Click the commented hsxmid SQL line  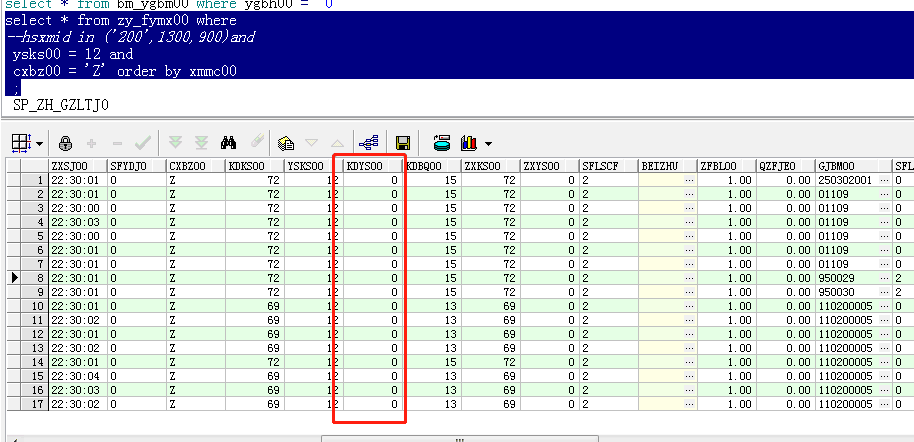(x=130, y=37)
